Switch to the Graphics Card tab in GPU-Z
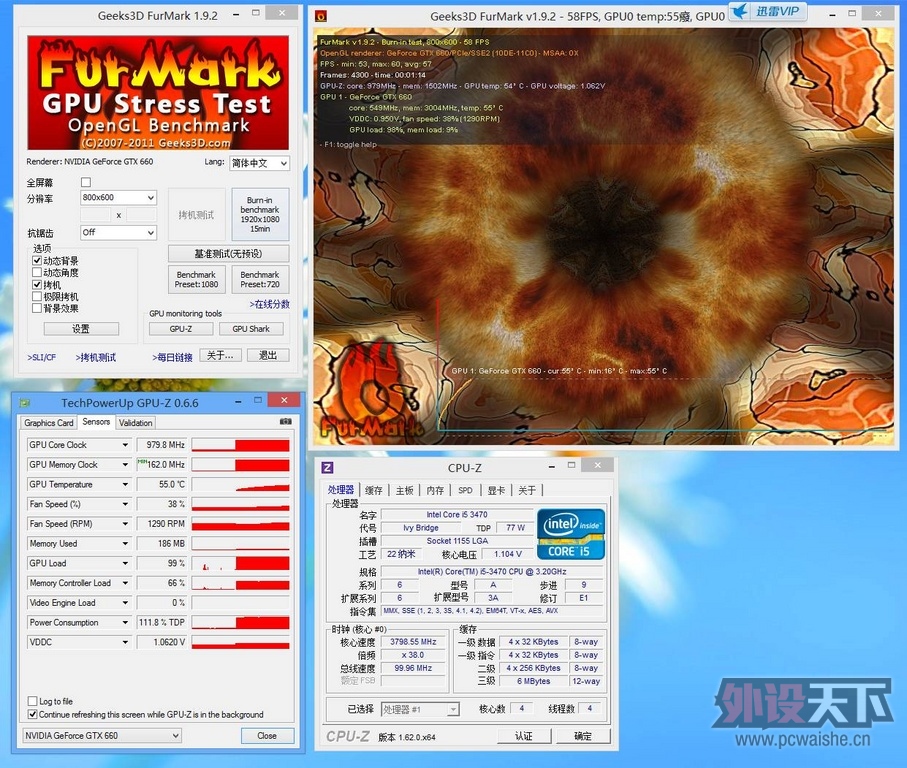This screenshot has width=907, height=768. coord(49,423)
